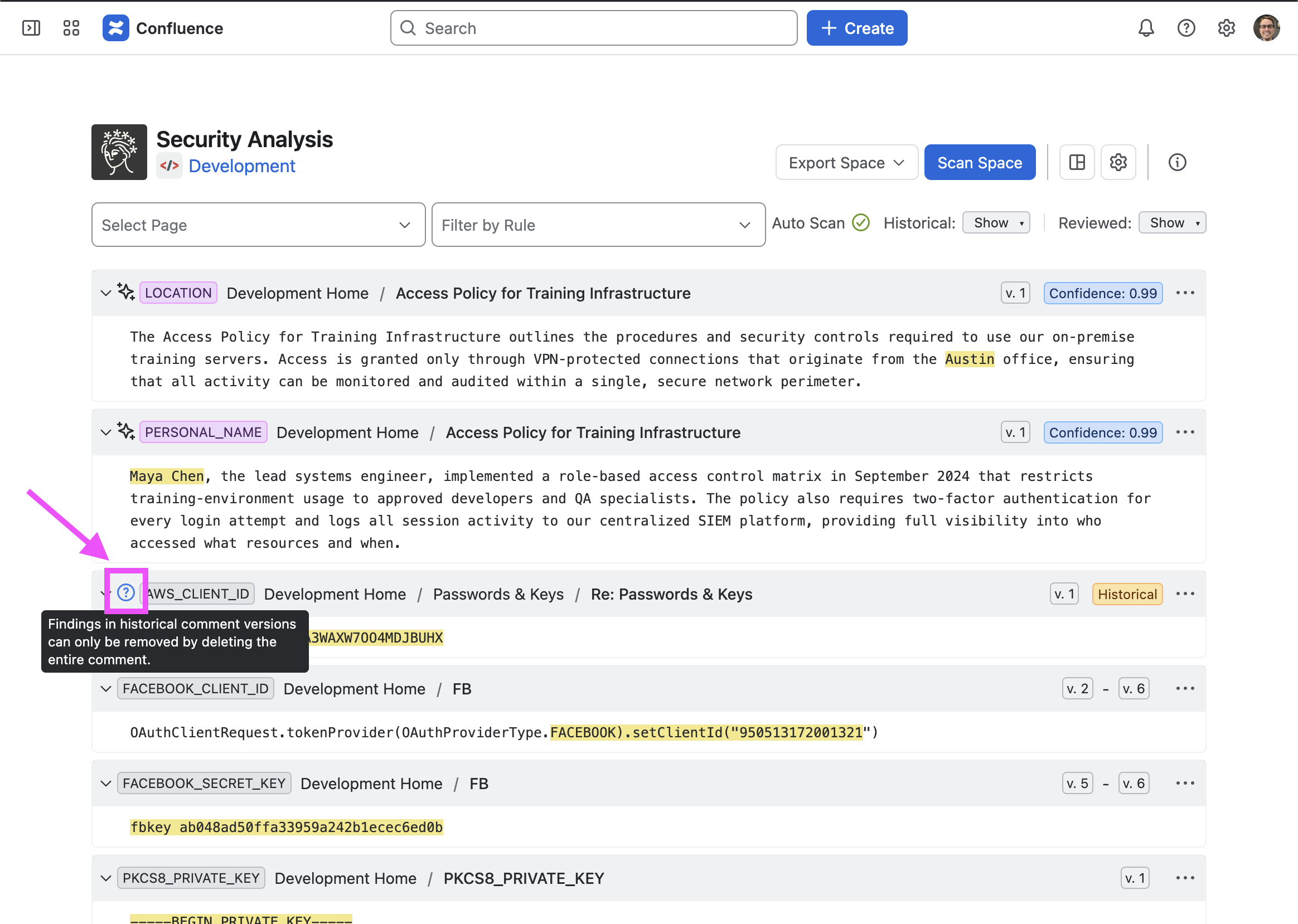Screen dimensions: 1298x924
Task: Collapse the PKCS8_PRIVATE_KEY finding
Action: pyautogui.click(x=106, y=878)
